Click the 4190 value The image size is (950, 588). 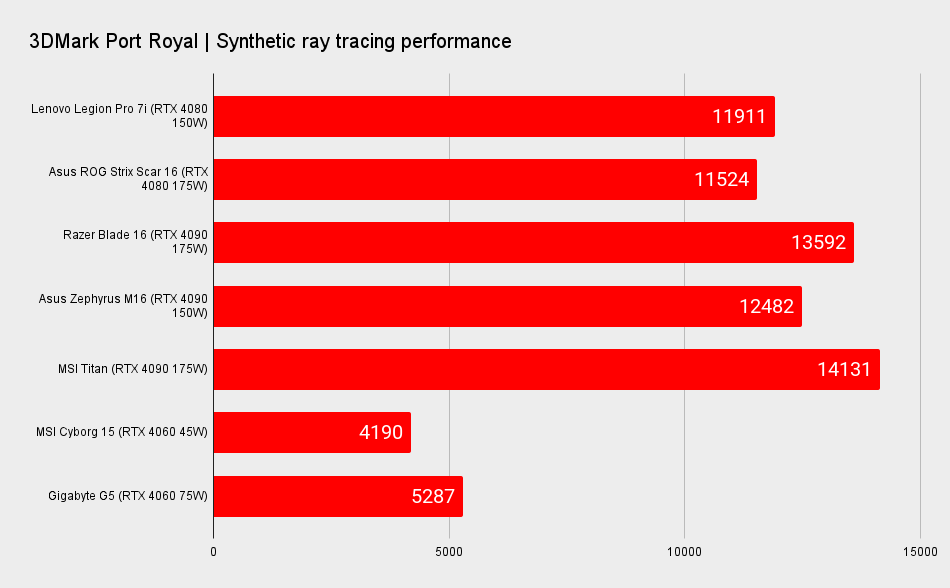click(x=380, y=432)
